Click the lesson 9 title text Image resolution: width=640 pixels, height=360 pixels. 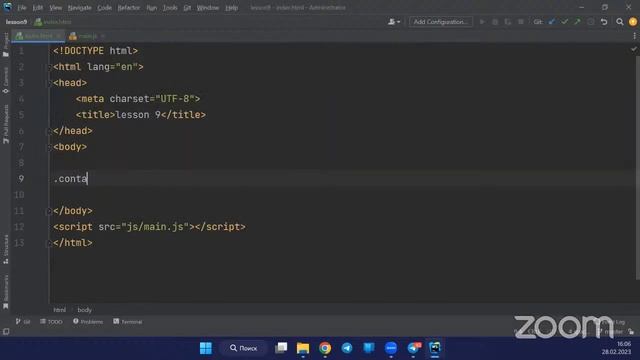tap(138, 115)
